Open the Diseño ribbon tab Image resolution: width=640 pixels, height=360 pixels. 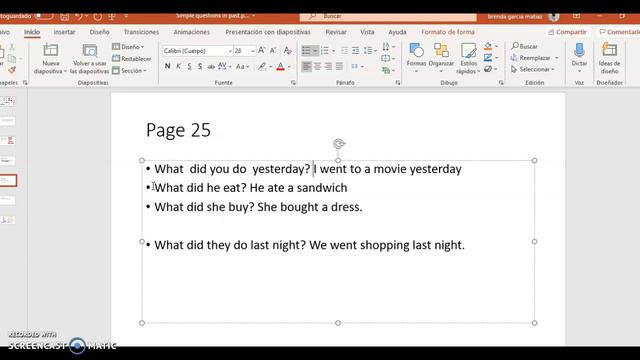point(100,32)
